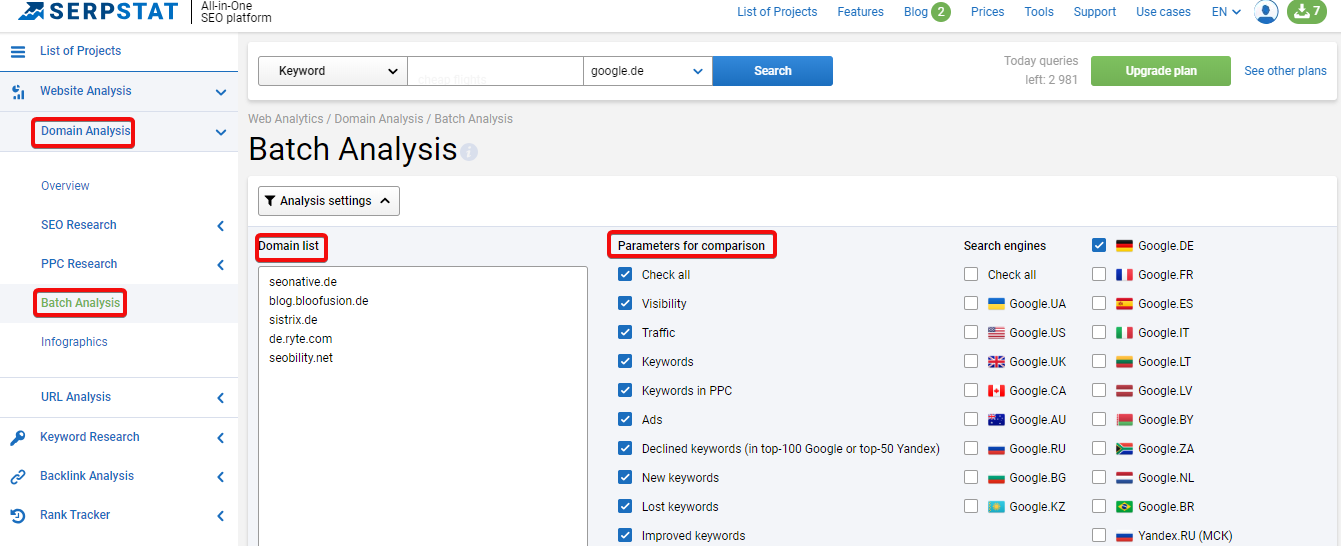
Task: Click the German flag for Google.DE
Action: coord(1124,246)
